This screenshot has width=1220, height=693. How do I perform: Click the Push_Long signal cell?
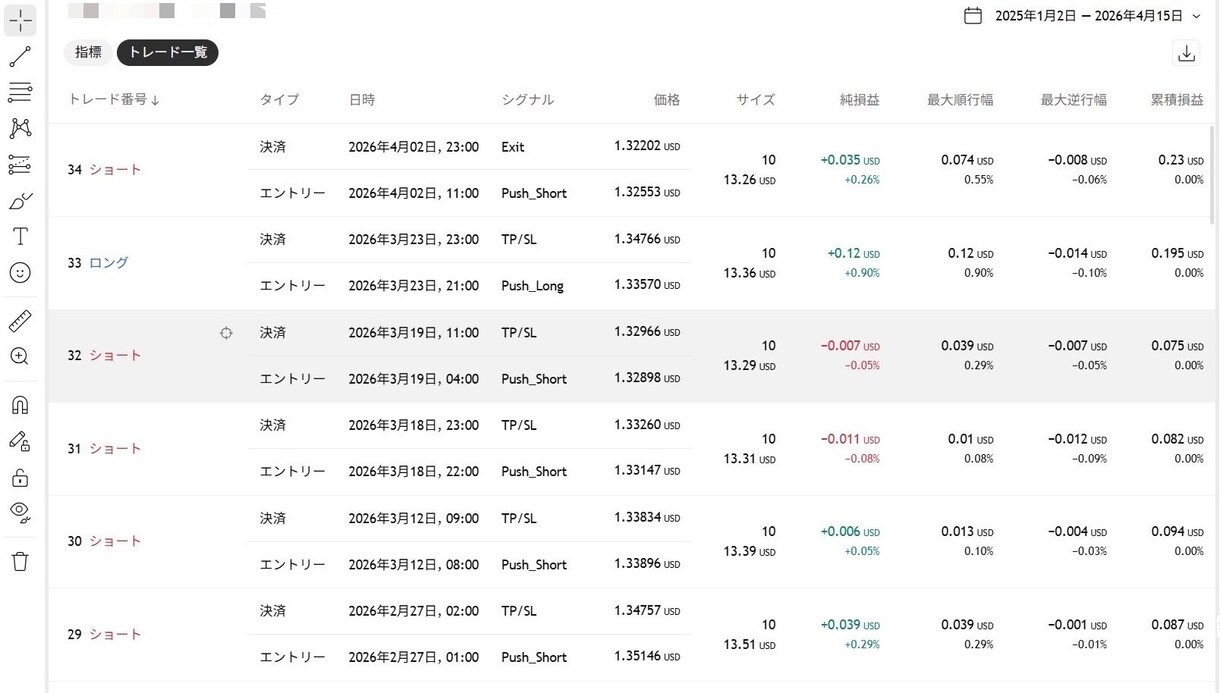click(532, 286)
